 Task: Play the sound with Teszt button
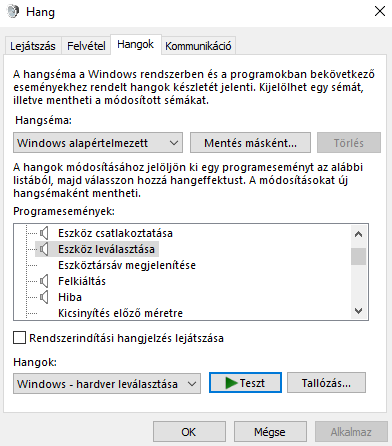pyautogui.click(x=245, y=383)
